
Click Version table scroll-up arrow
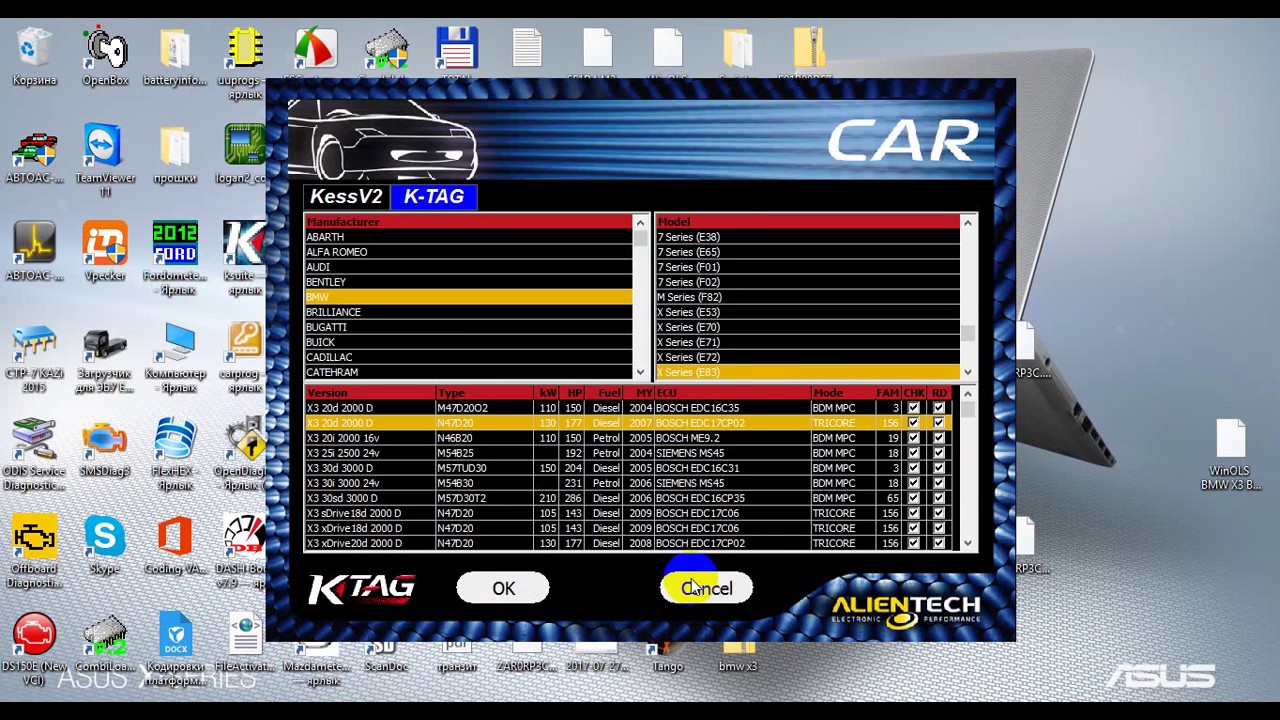click(x=967, y=394)
